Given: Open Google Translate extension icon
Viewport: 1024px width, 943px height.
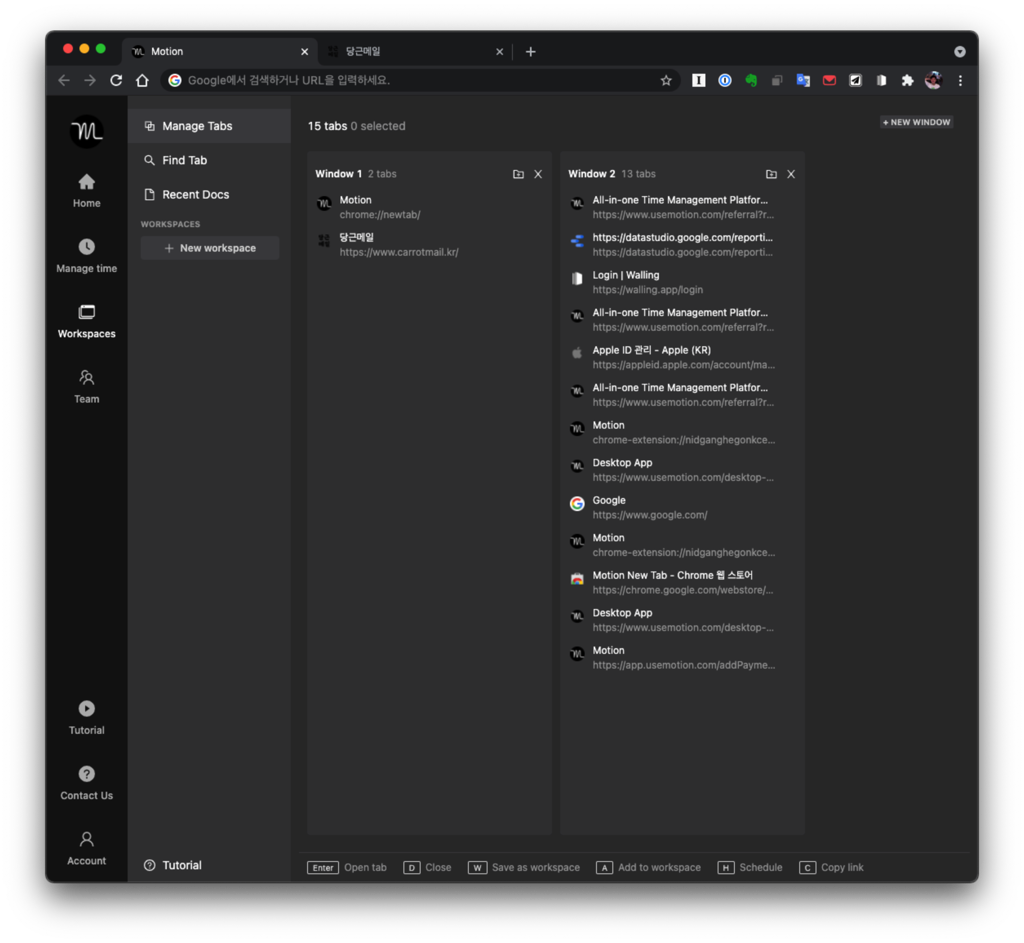Looking at the screenshot, I should pos(803,80).
